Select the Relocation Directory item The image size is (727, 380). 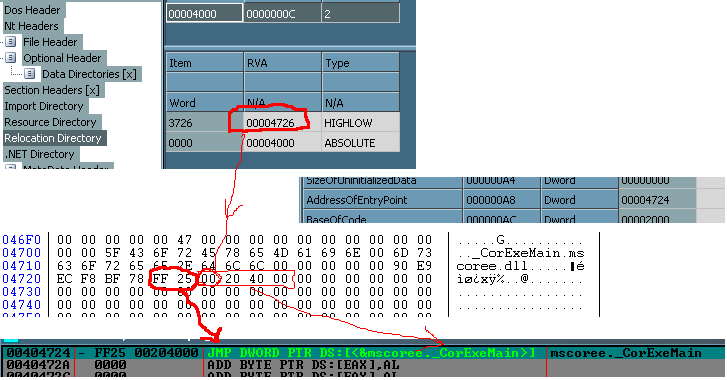(53, 138)
